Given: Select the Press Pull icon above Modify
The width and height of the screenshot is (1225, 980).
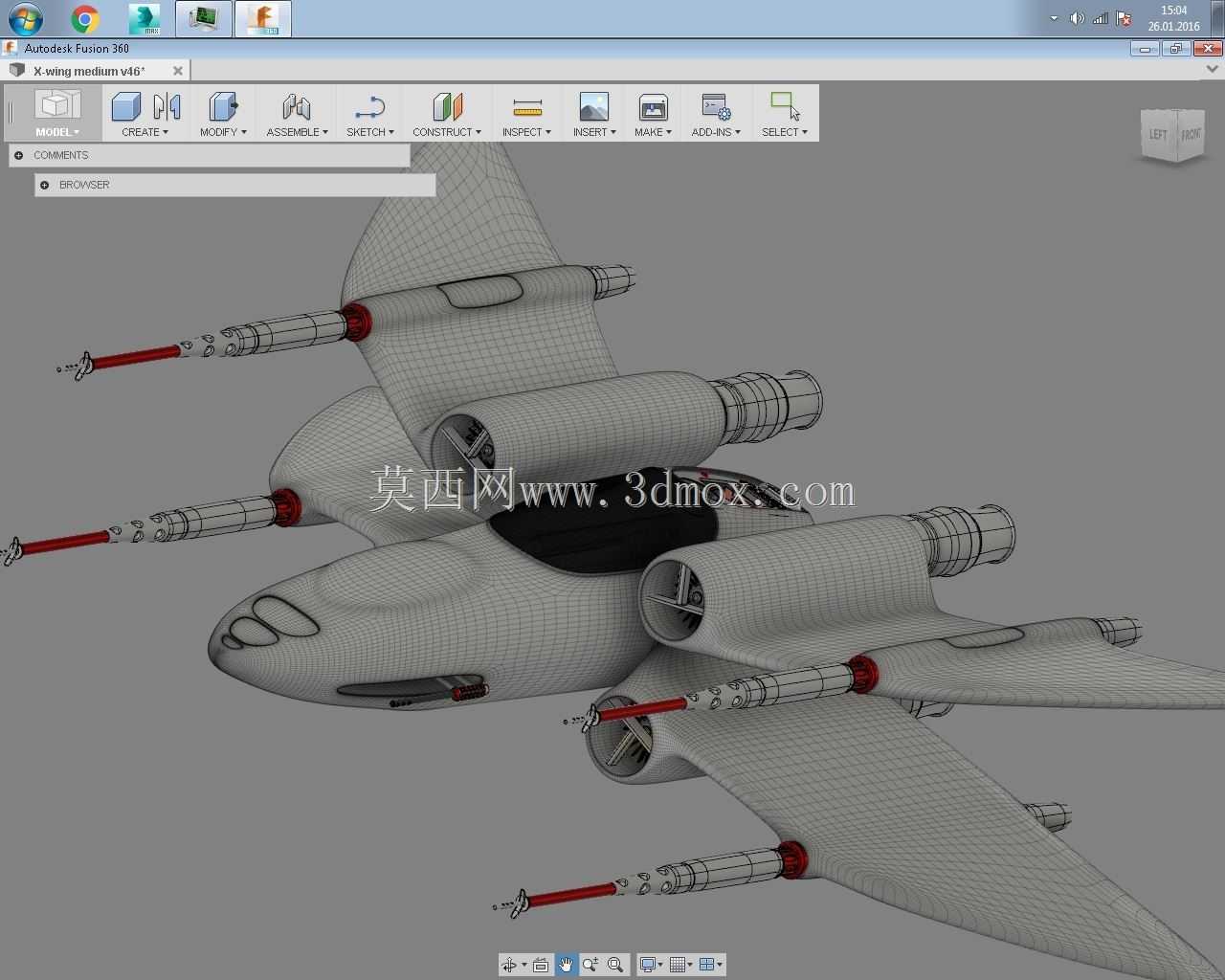Looking at the screenshot, I should (224, 106).
